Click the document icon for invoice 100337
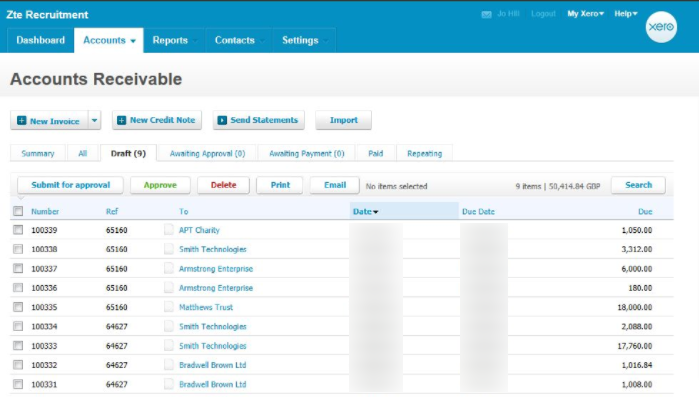The image size is (699, 397). (x=169, y=268)
